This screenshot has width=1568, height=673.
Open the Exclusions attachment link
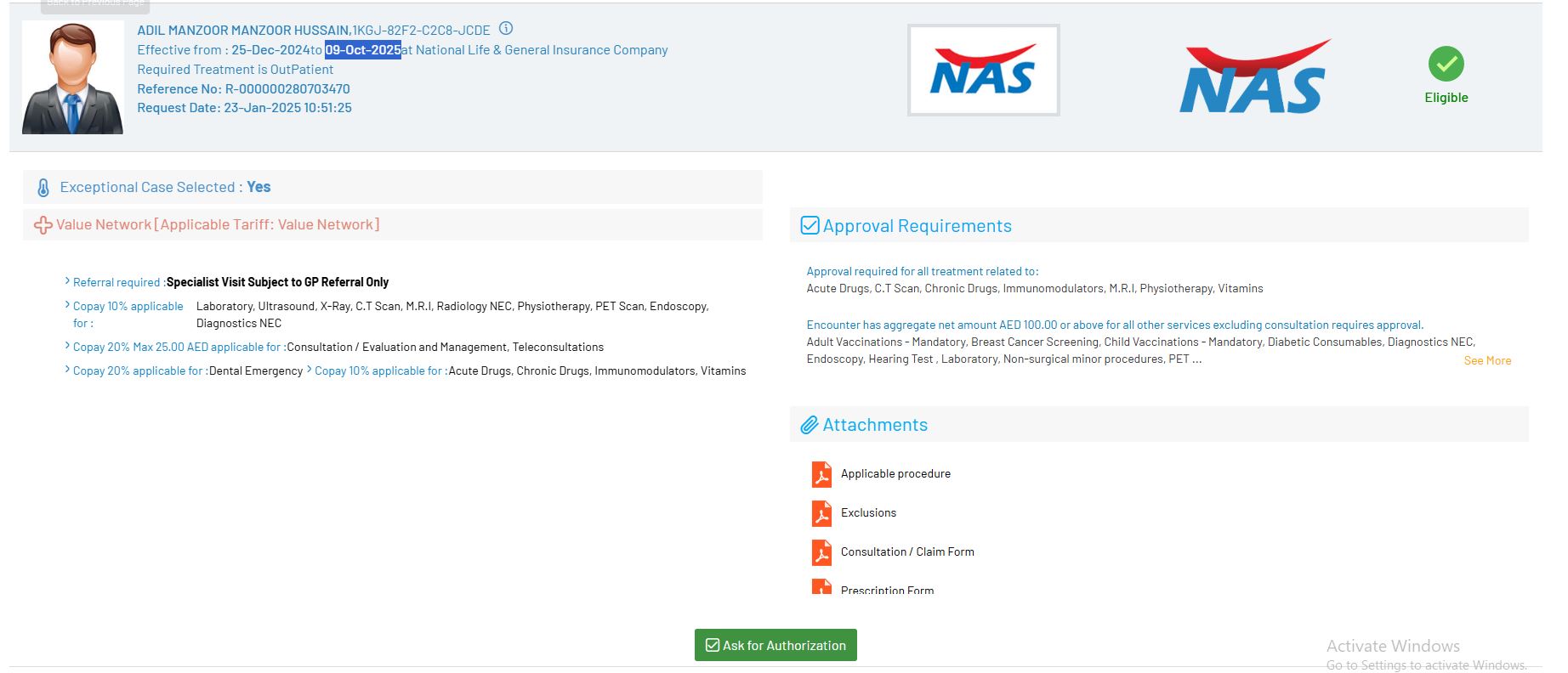[868, 513]
